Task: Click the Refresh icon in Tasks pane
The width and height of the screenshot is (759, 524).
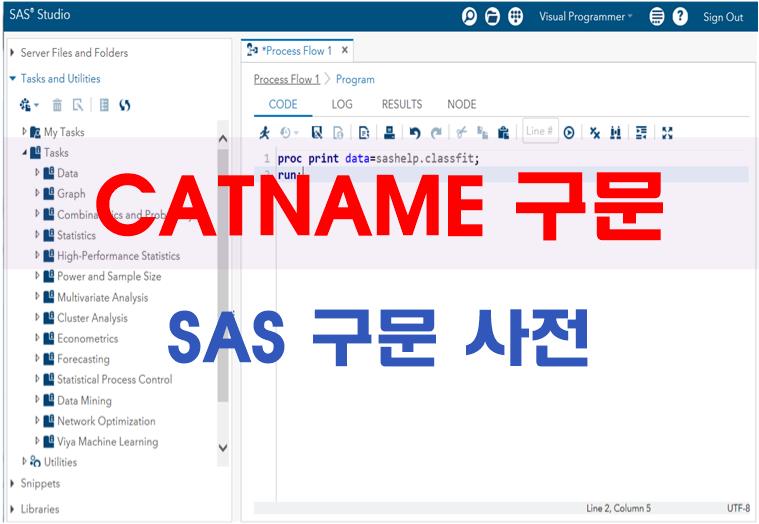Action: tap(124, 105)
